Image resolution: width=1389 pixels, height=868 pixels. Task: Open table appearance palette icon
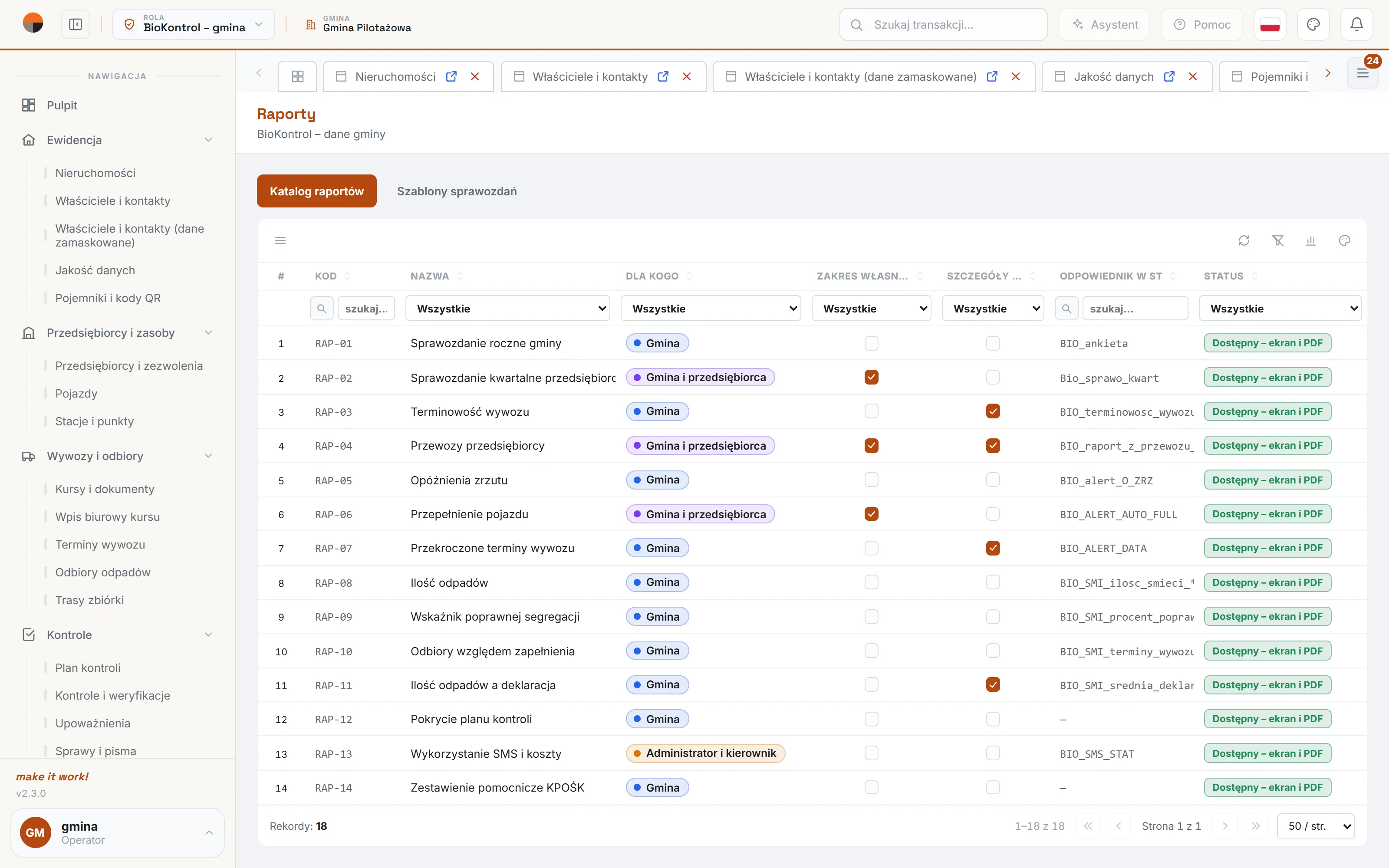point(1344,240)
